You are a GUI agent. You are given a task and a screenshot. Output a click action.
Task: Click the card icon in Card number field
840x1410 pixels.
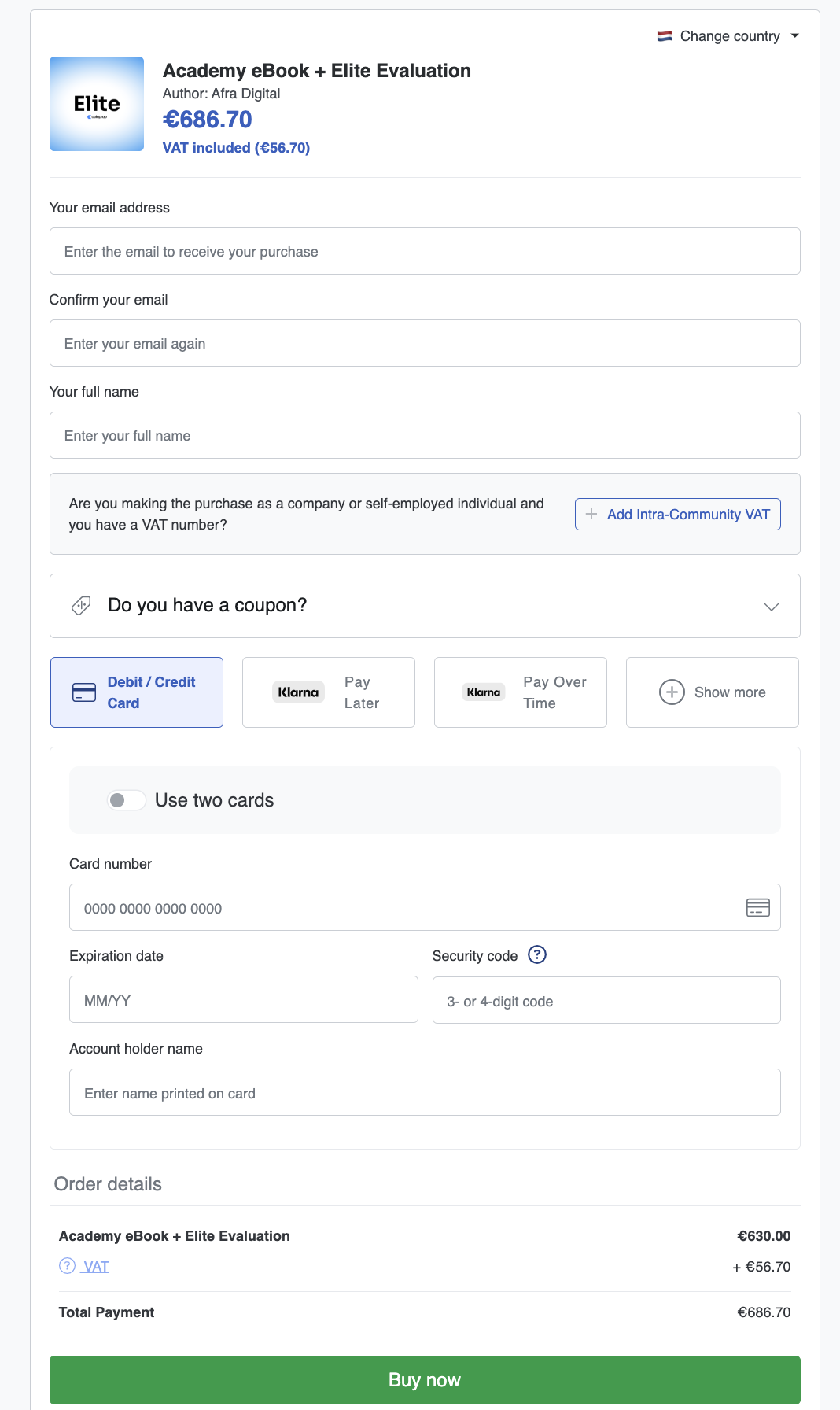(x=757, y=907)
